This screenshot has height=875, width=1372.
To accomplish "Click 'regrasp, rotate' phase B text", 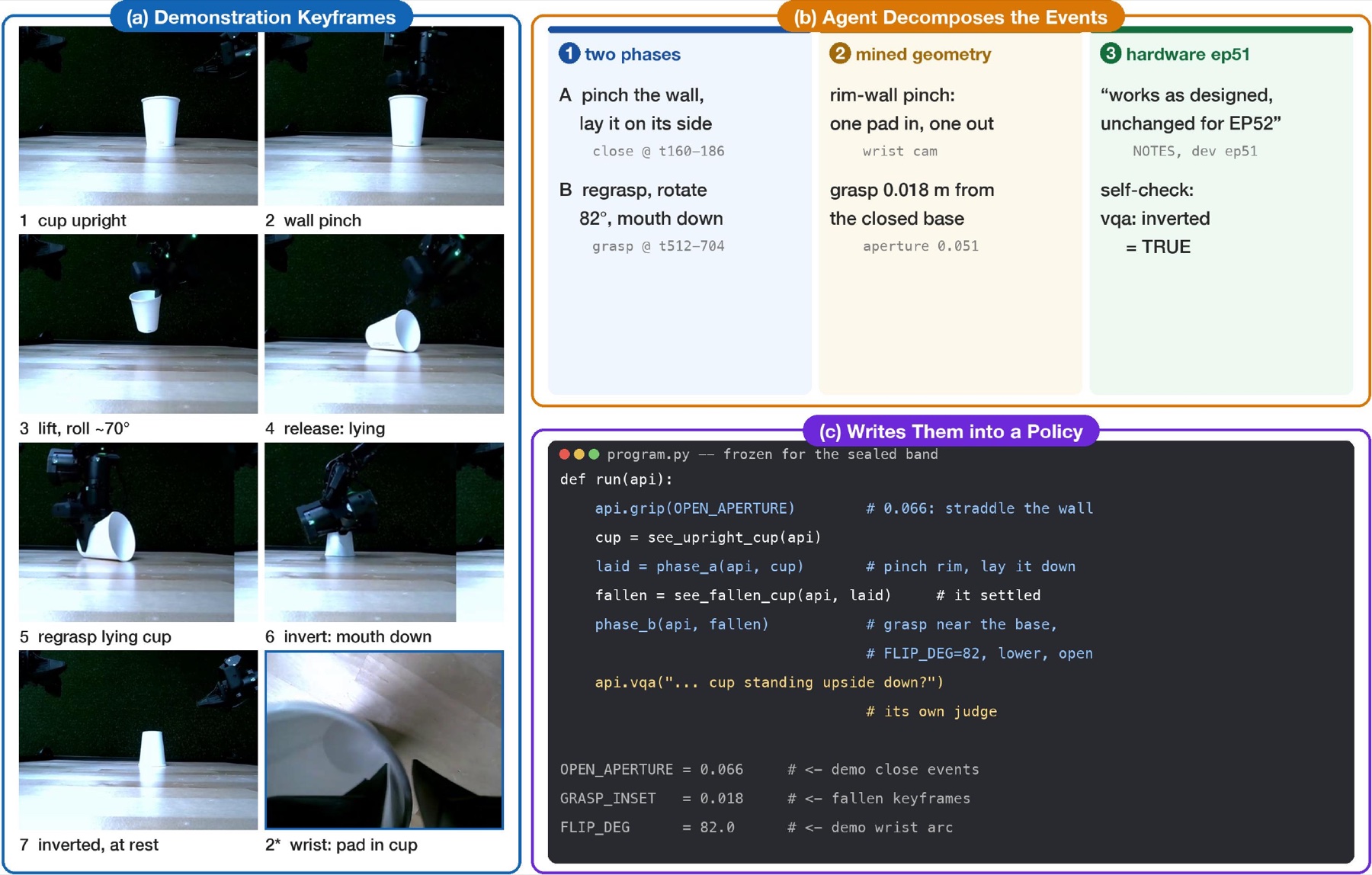I will tap(644, 190).
